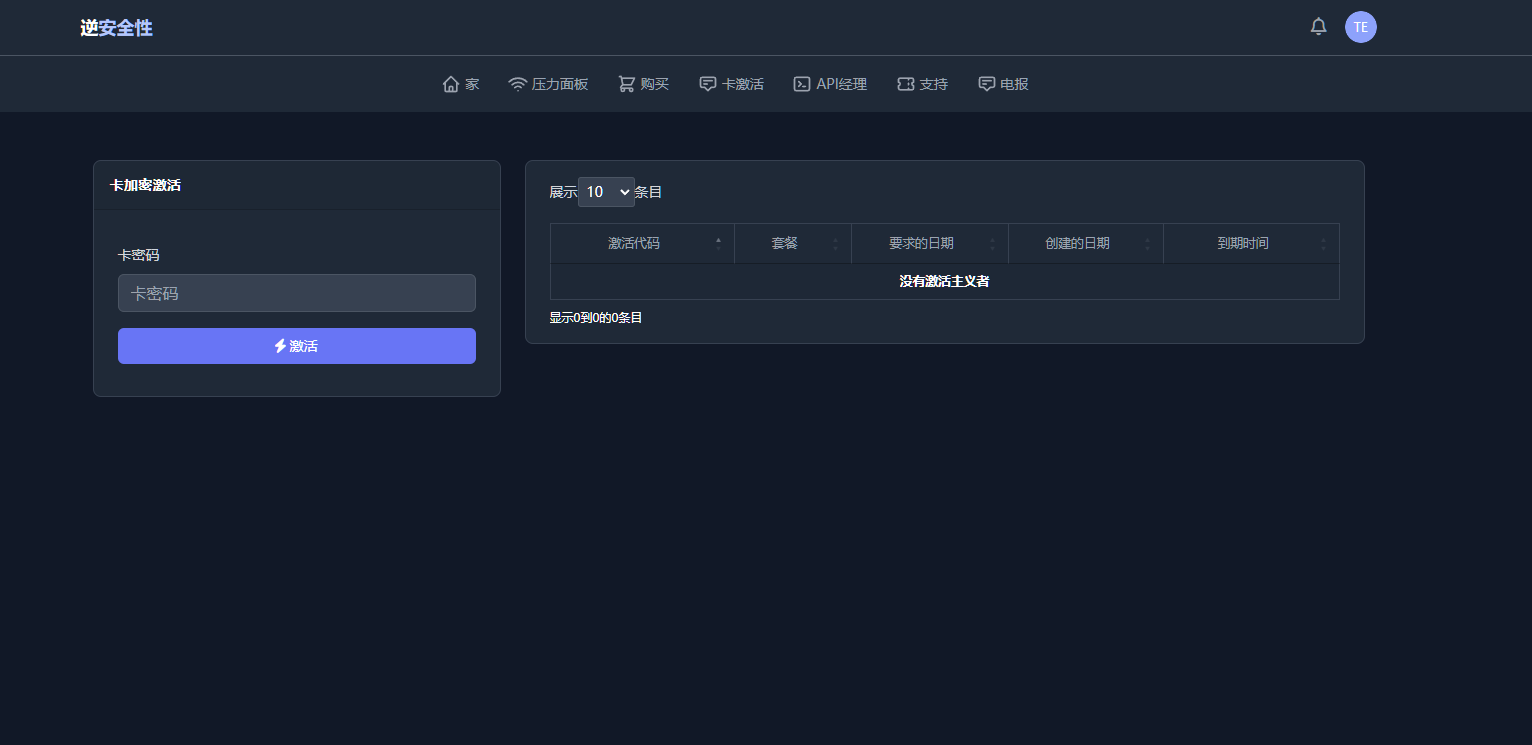The image size is (1532, 745).
Task: Click the 展示 label before the dropdown
Action: (x=563, y=192)
